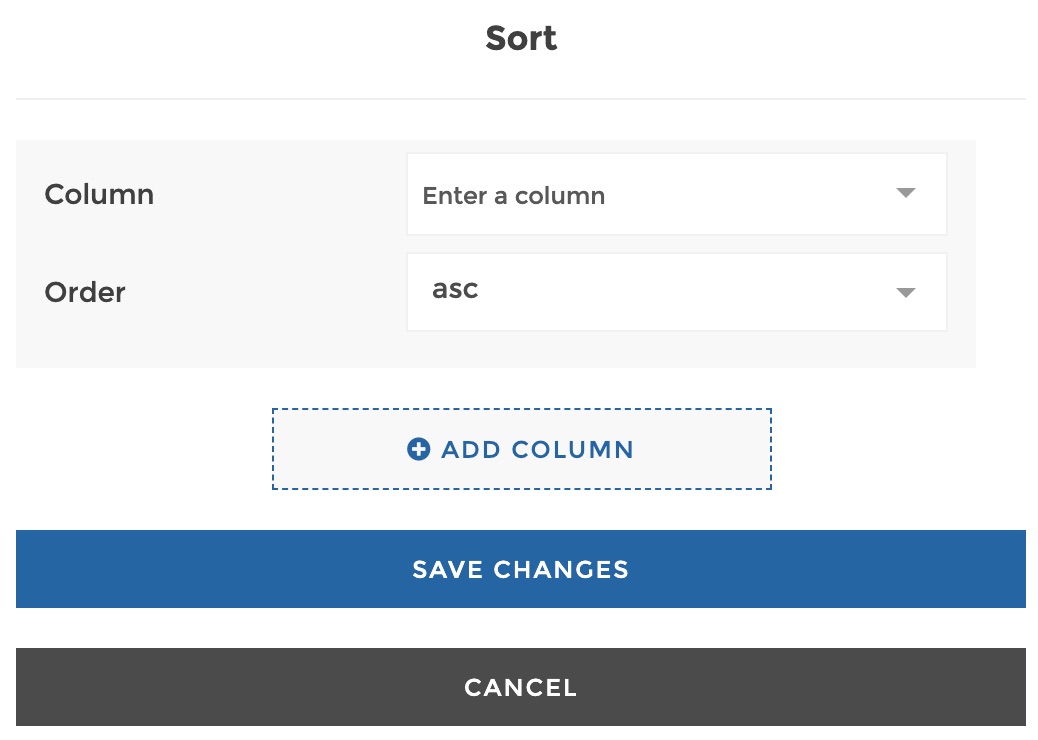
Task: Click the blue SAVE CHANGES button
Action: (x=521, y=569)
